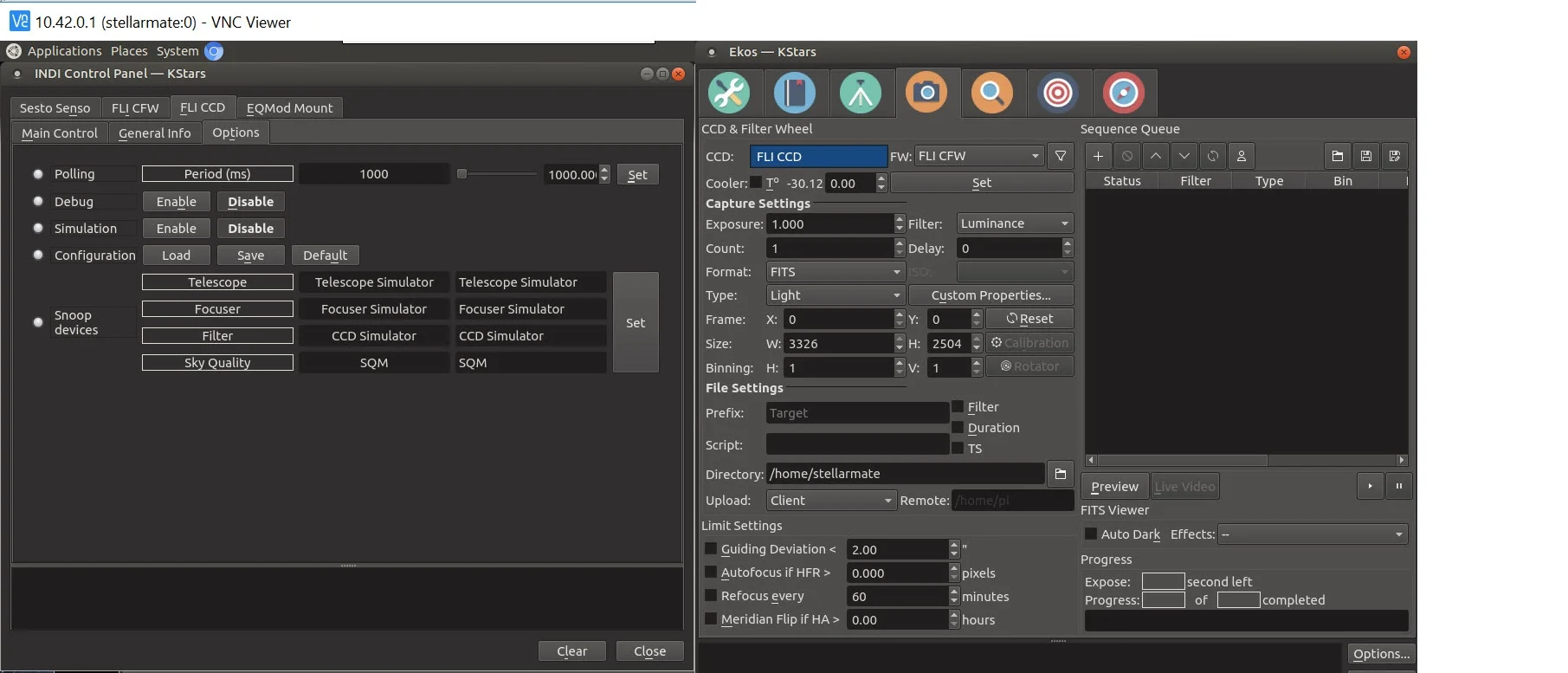1568x673 pixels.
Task: Click the remove job circle icon
Action: click(x=1126, y=156)
